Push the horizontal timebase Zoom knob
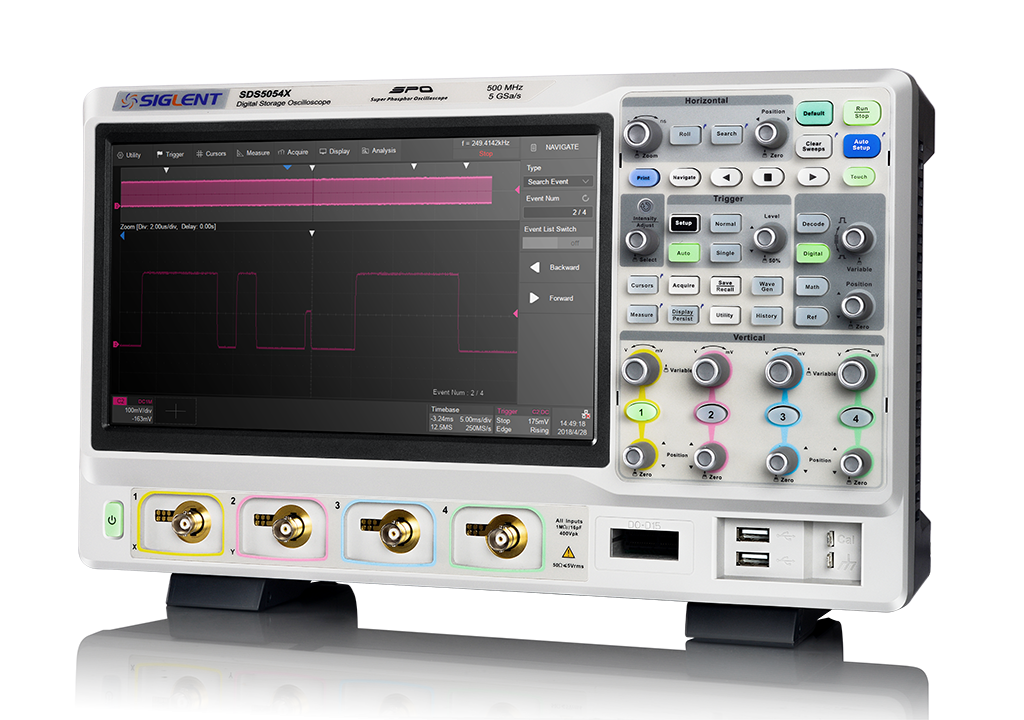1024x720 pixels. pyautogui.click(x=641, y=134)
